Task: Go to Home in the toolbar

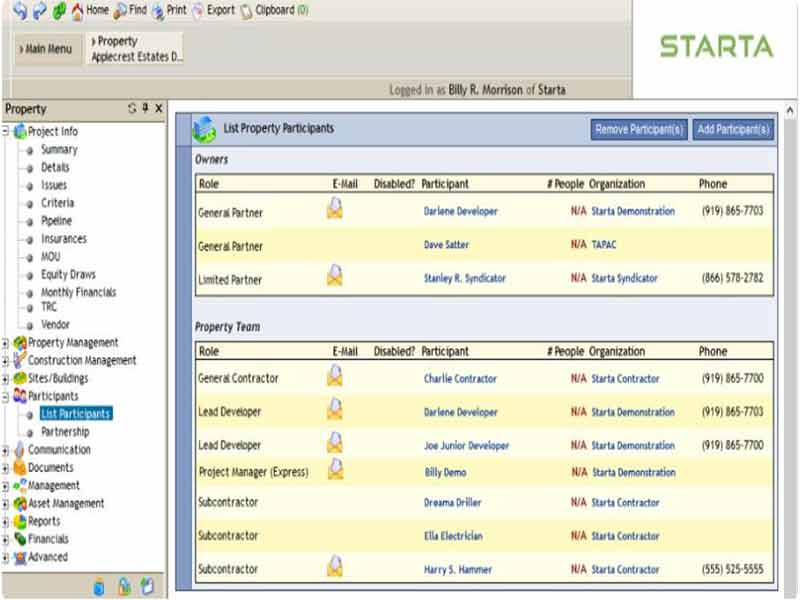Action: 90,10
